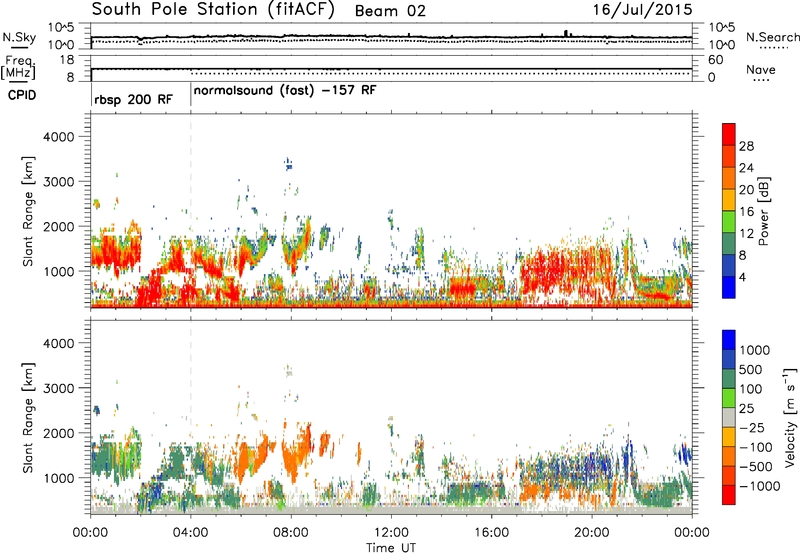Click the 60 tick on Nave axis
The height and width of the screenshot is (554, 800).
click(x=715, y=60)
